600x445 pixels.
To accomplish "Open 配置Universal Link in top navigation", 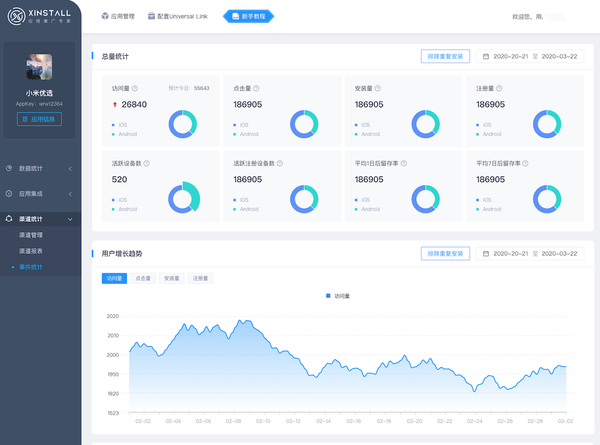I will click(178, 16).
